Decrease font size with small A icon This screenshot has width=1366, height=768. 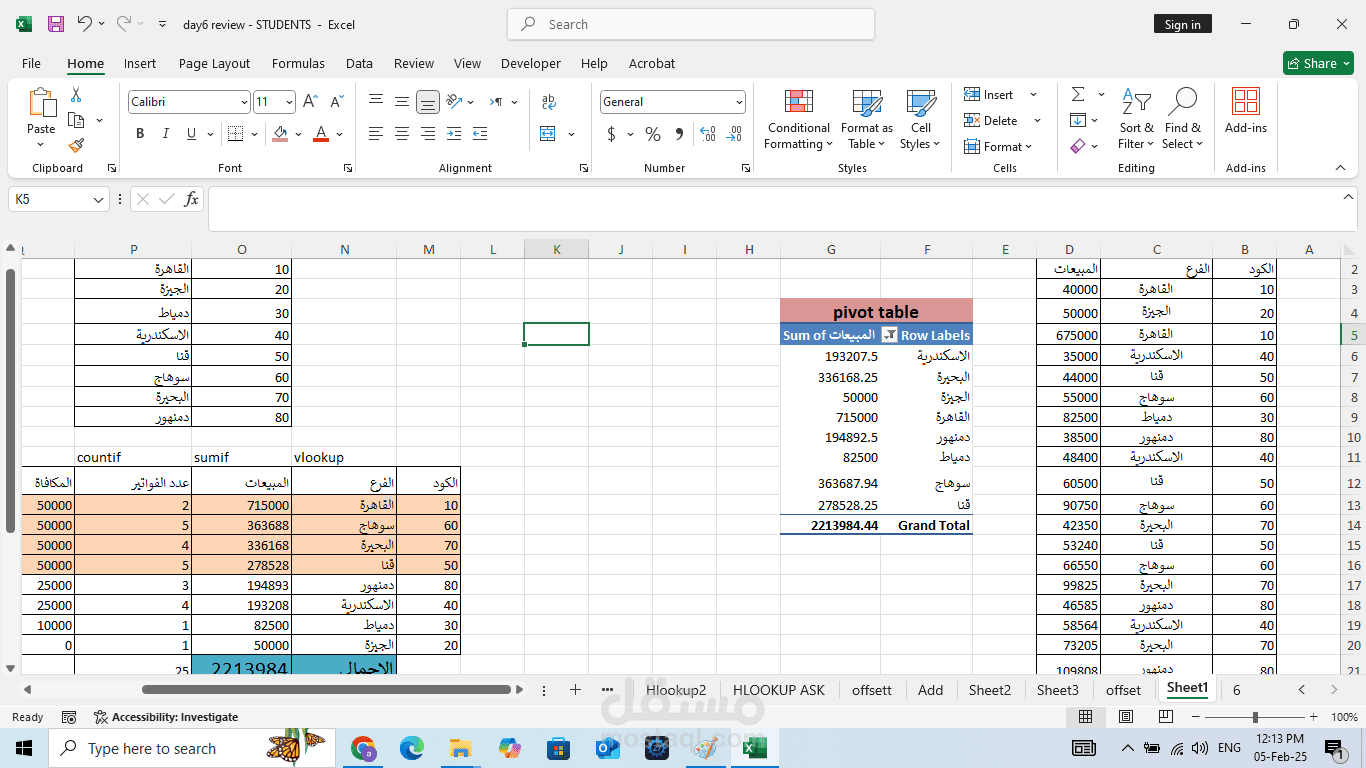[x=336, y=102]
